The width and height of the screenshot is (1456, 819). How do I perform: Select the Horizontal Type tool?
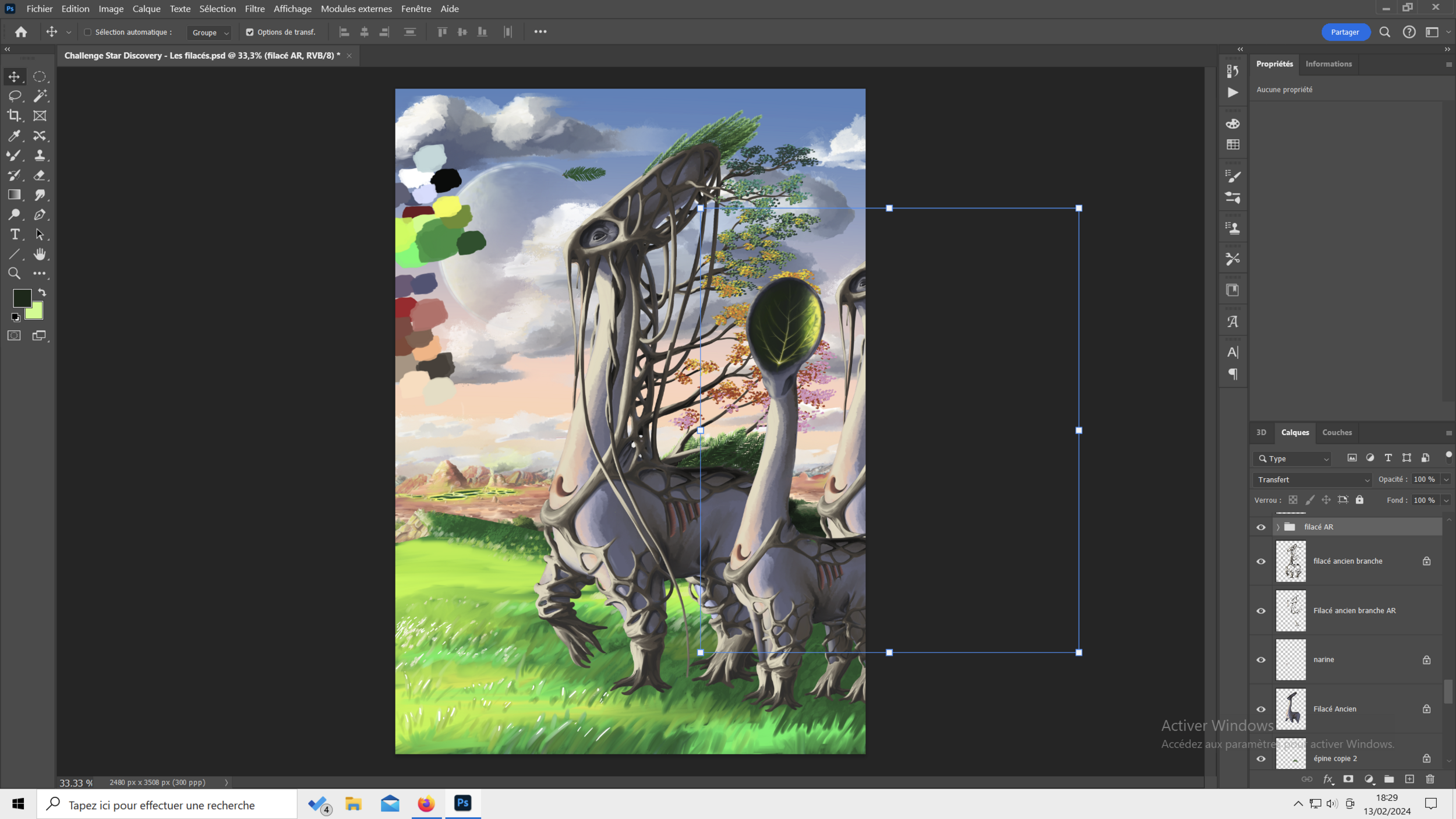coord(15,234)
